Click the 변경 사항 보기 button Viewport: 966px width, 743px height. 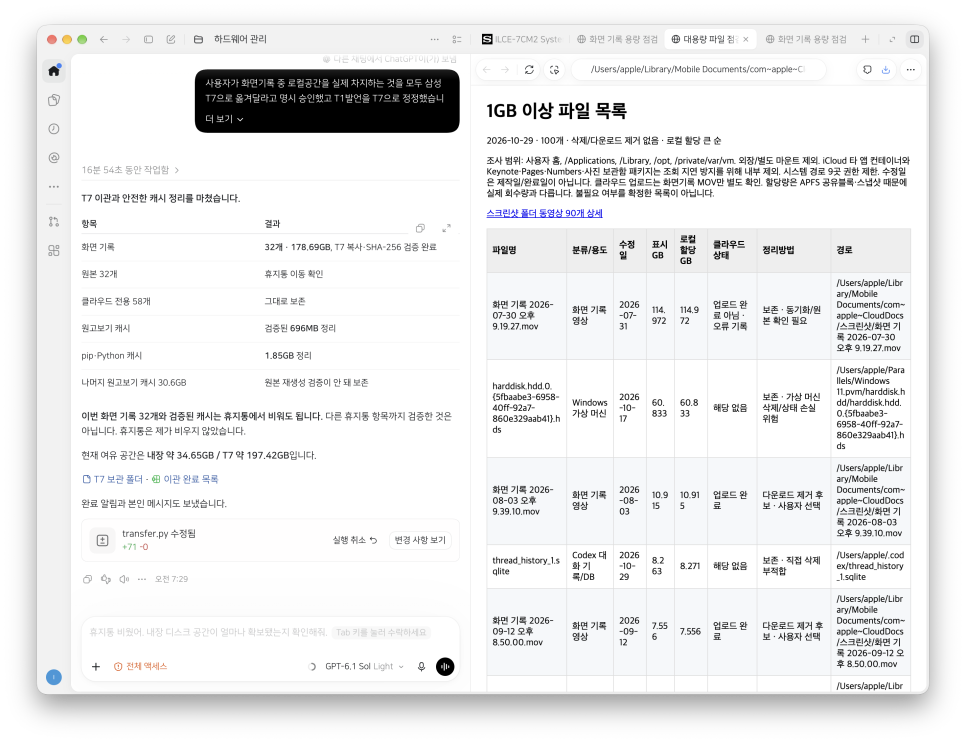coord(420,540)
